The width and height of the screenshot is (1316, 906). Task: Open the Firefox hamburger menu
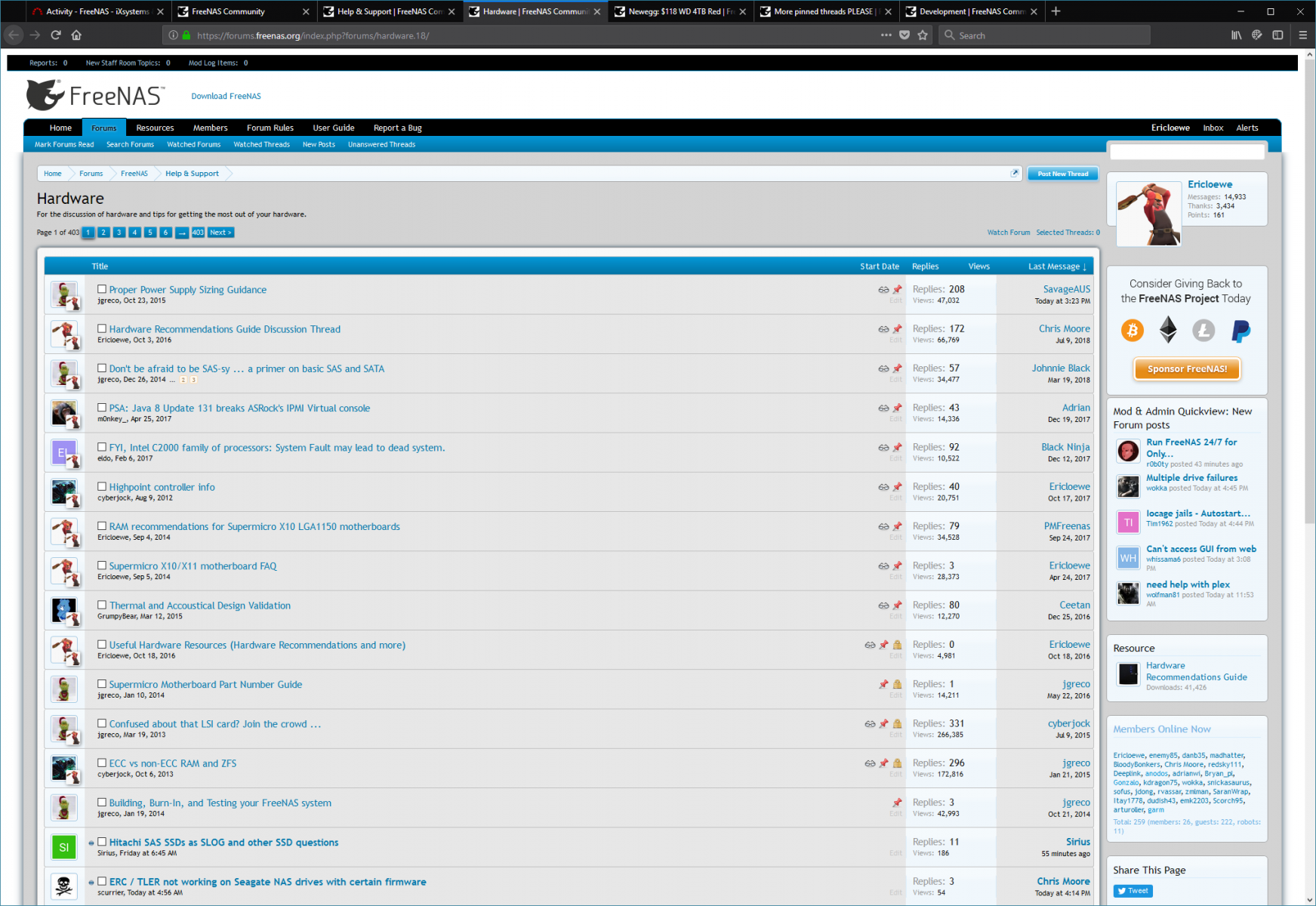tap(1302, 35)
